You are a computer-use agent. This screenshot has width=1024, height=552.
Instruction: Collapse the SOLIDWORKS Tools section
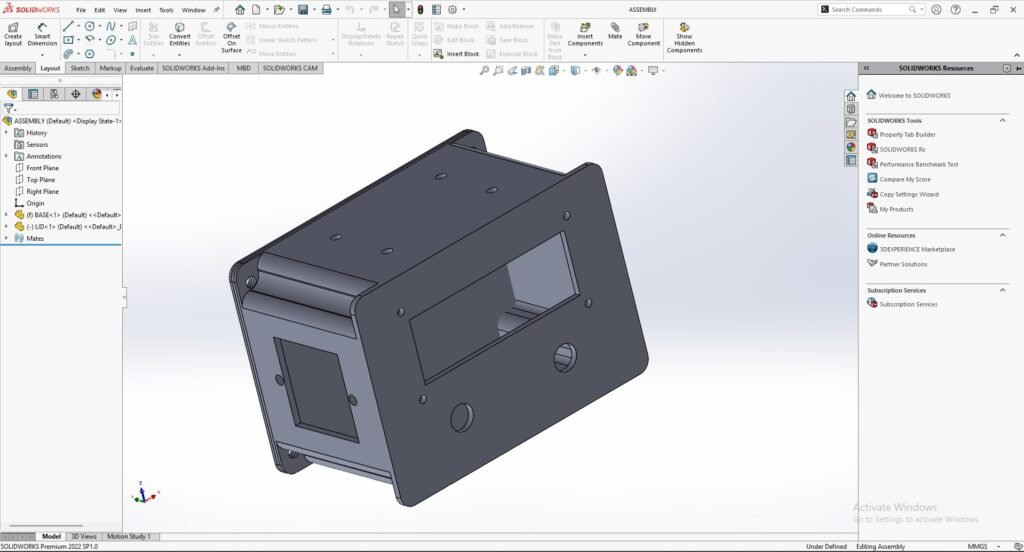click(x=1003, y=120)
